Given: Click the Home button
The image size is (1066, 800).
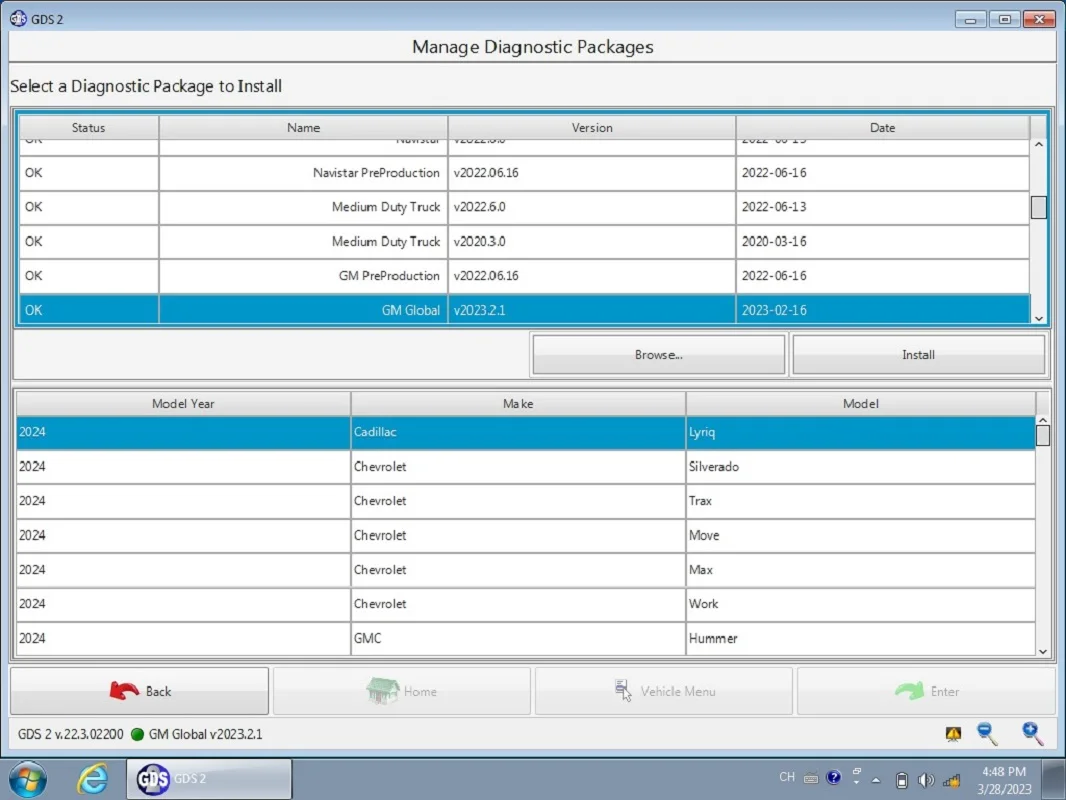Looking at the screenshot, I should 402,691.
